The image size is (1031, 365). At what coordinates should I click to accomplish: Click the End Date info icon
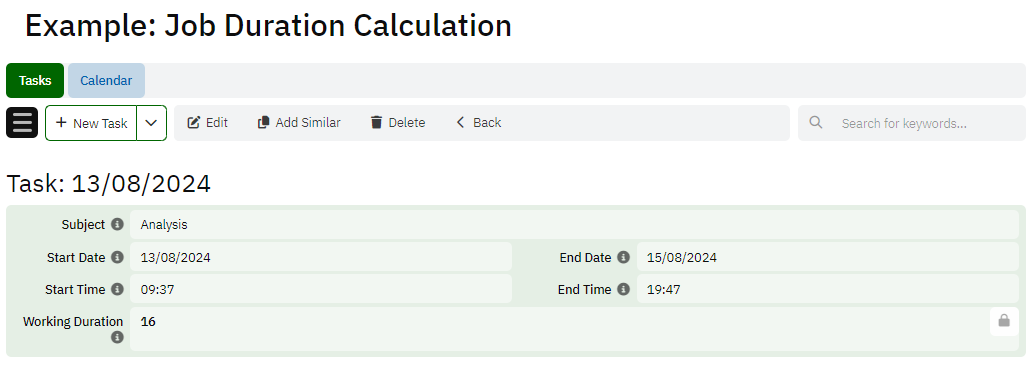tap(623, 257)
